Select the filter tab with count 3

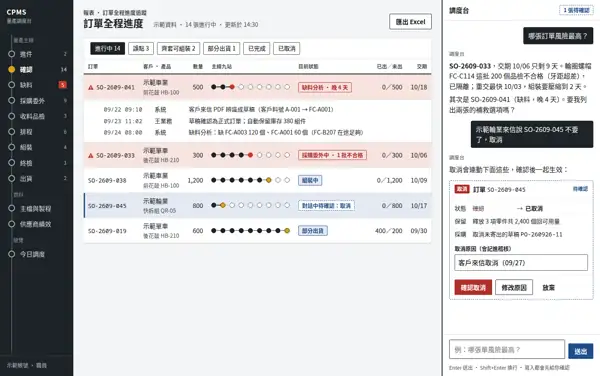[x=141, y=49]
